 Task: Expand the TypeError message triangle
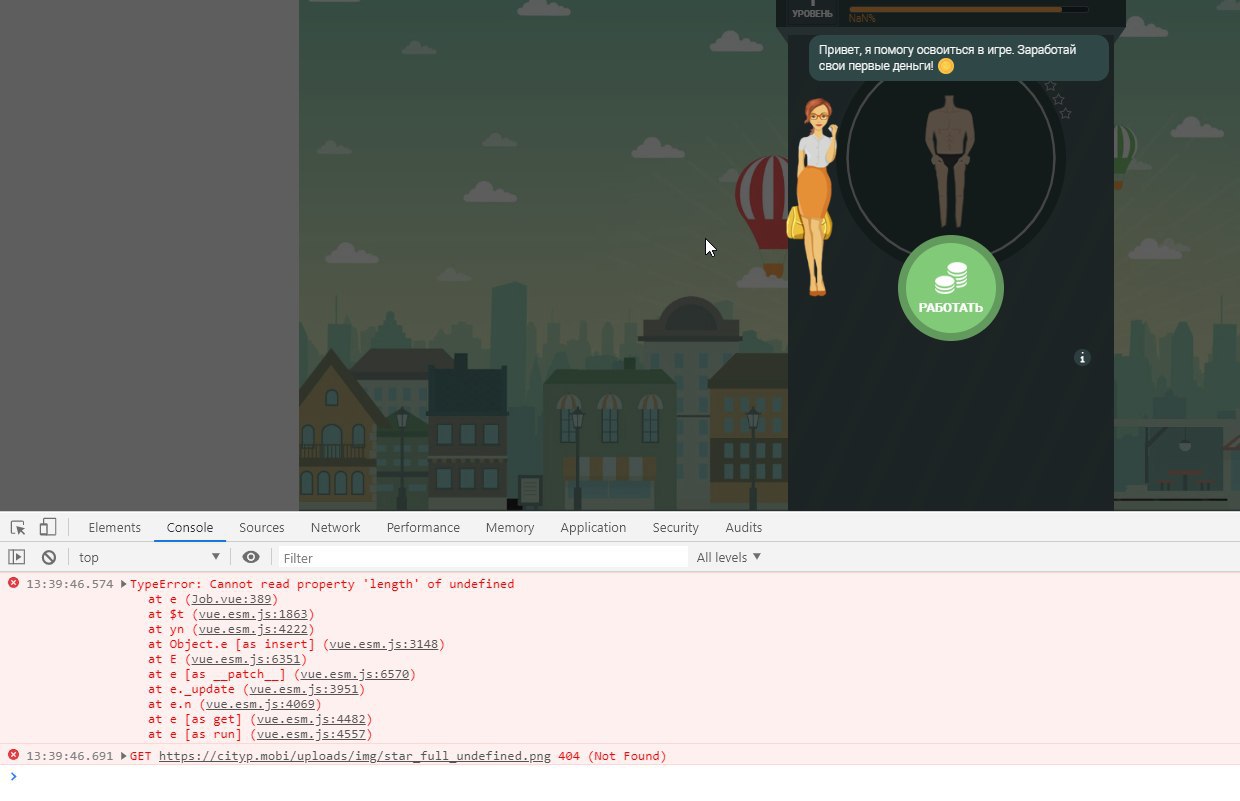[x=123, y=584]
